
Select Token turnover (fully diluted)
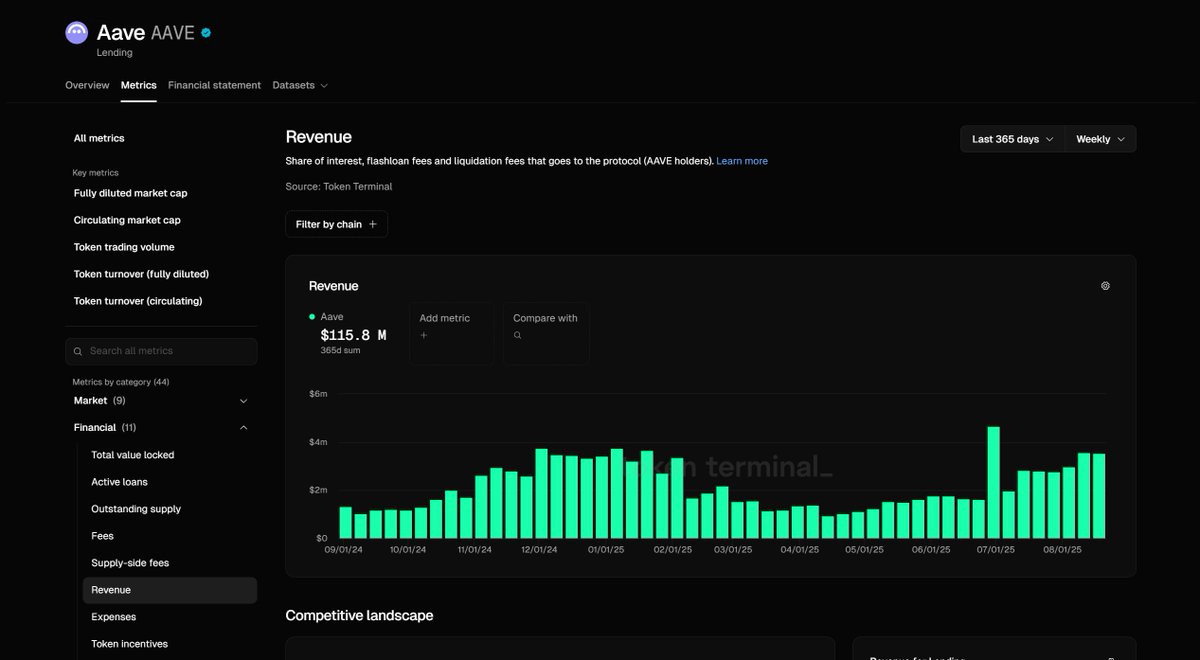tap(141, 274)
